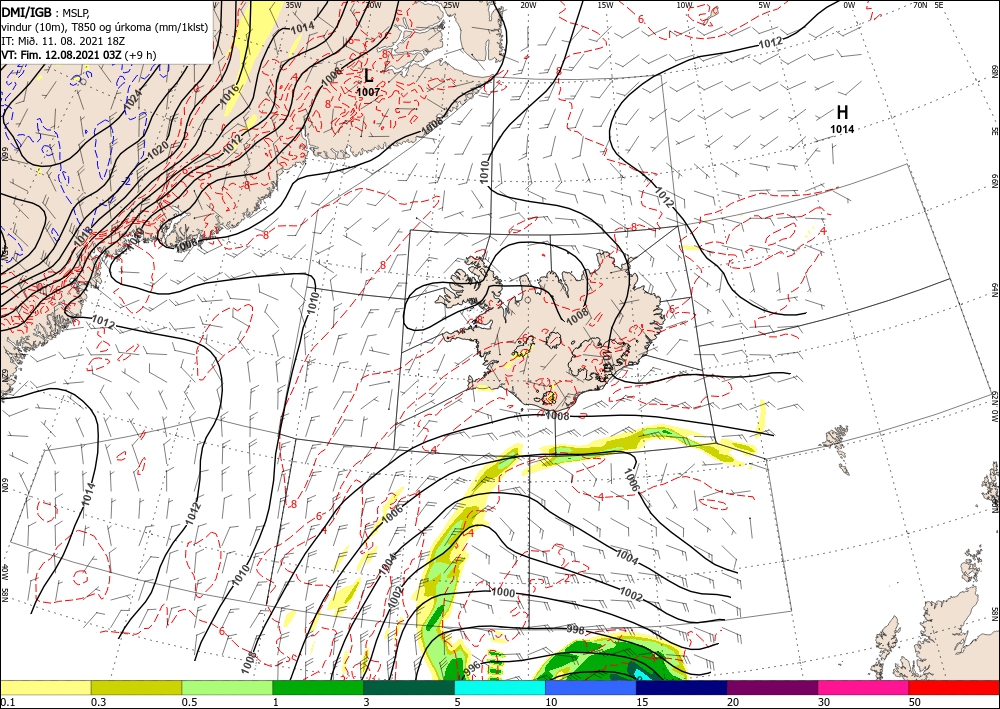Click the '35W' longitude label

[293, 5]
